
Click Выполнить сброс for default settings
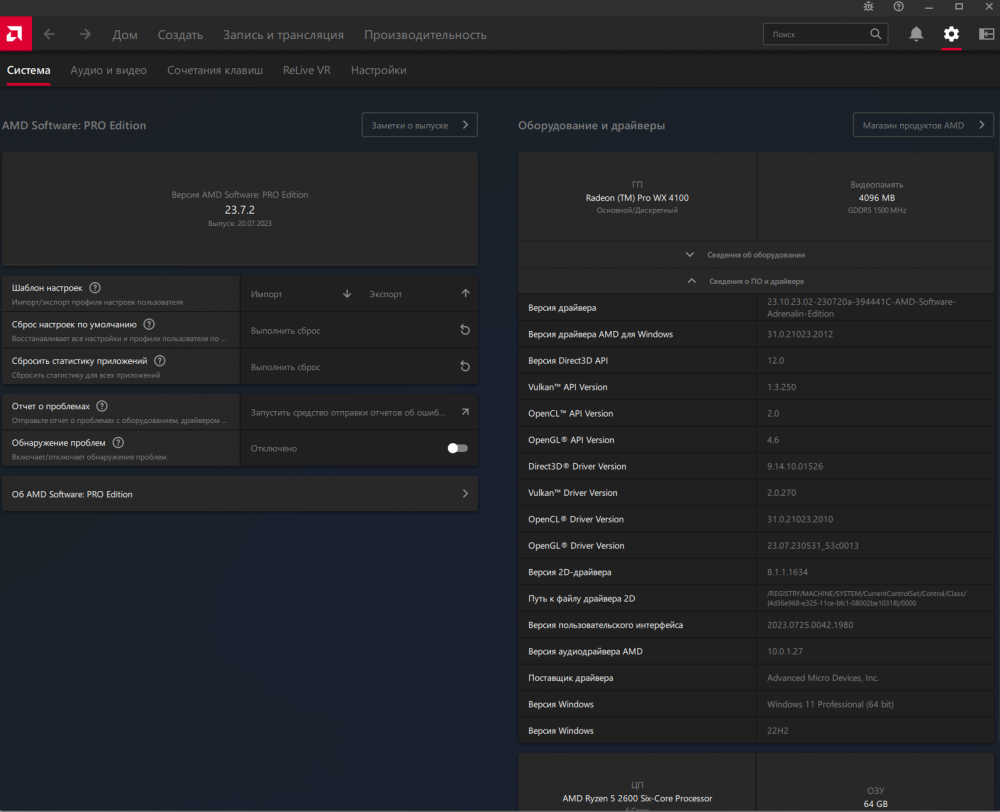pyautogui.click(x=359, y=330)
